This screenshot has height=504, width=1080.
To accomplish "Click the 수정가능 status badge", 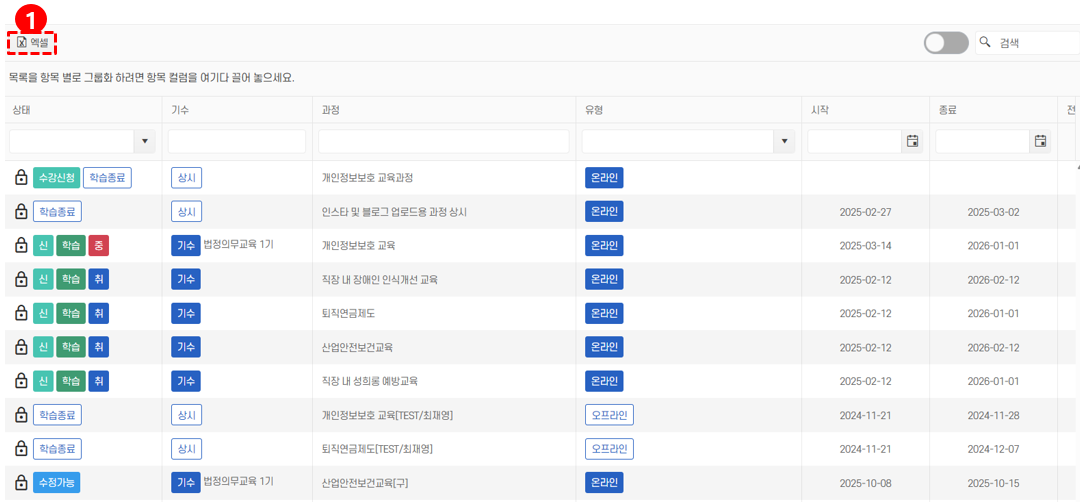I will 56,483.
